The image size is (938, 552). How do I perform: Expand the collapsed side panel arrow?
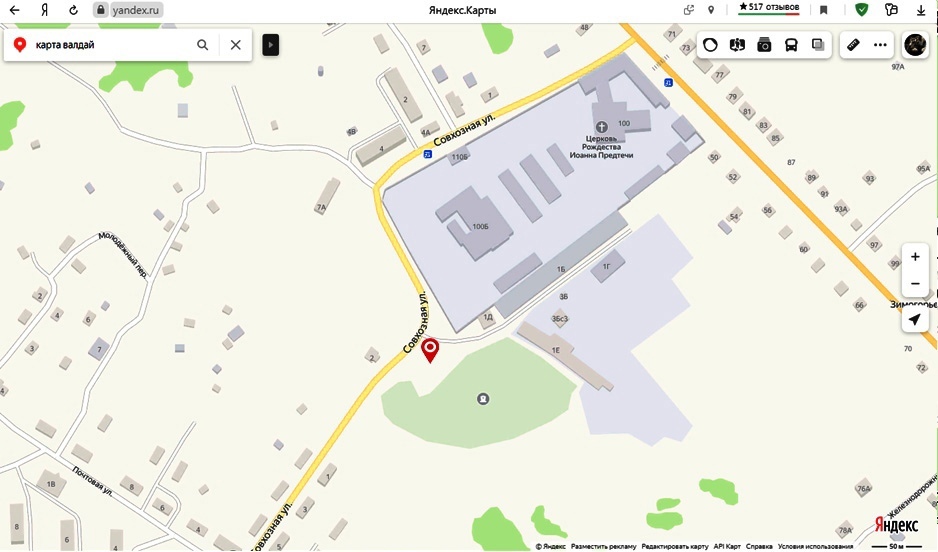(x=270, y=45)
